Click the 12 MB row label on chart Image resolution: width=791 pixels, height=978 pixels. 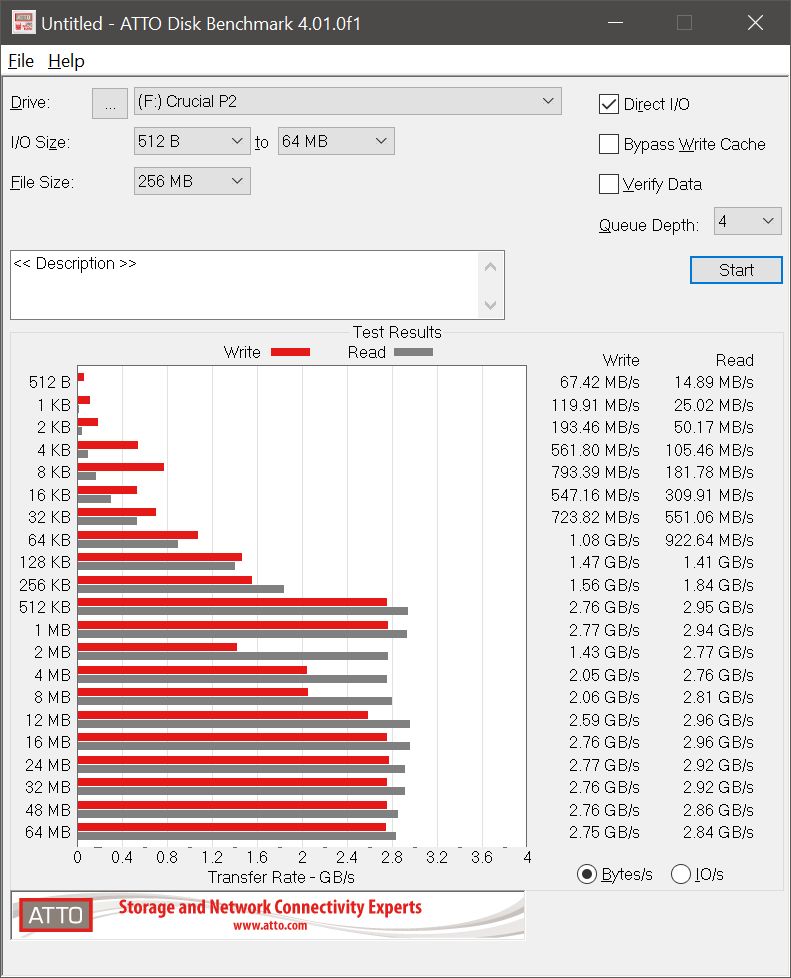coord(48,720)
